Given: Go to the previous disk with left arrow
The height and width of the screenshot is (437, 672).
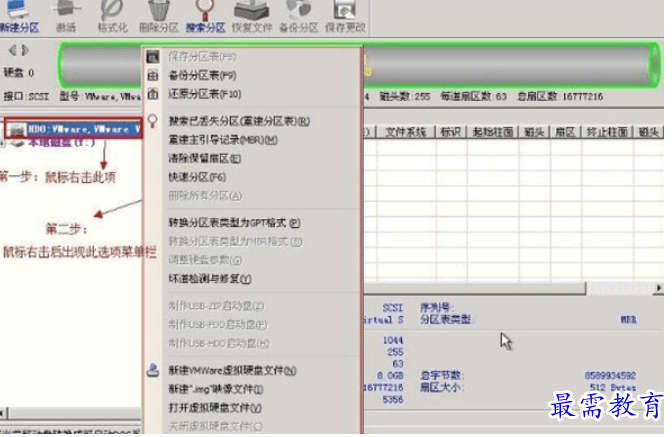Looking at the screenshot, I should (12, 50).
